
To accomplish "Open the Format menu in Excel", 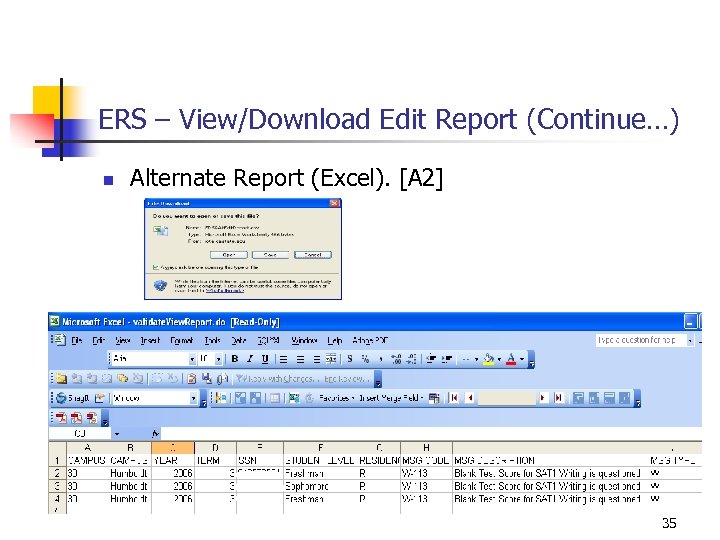I will (x=181, y=341).
